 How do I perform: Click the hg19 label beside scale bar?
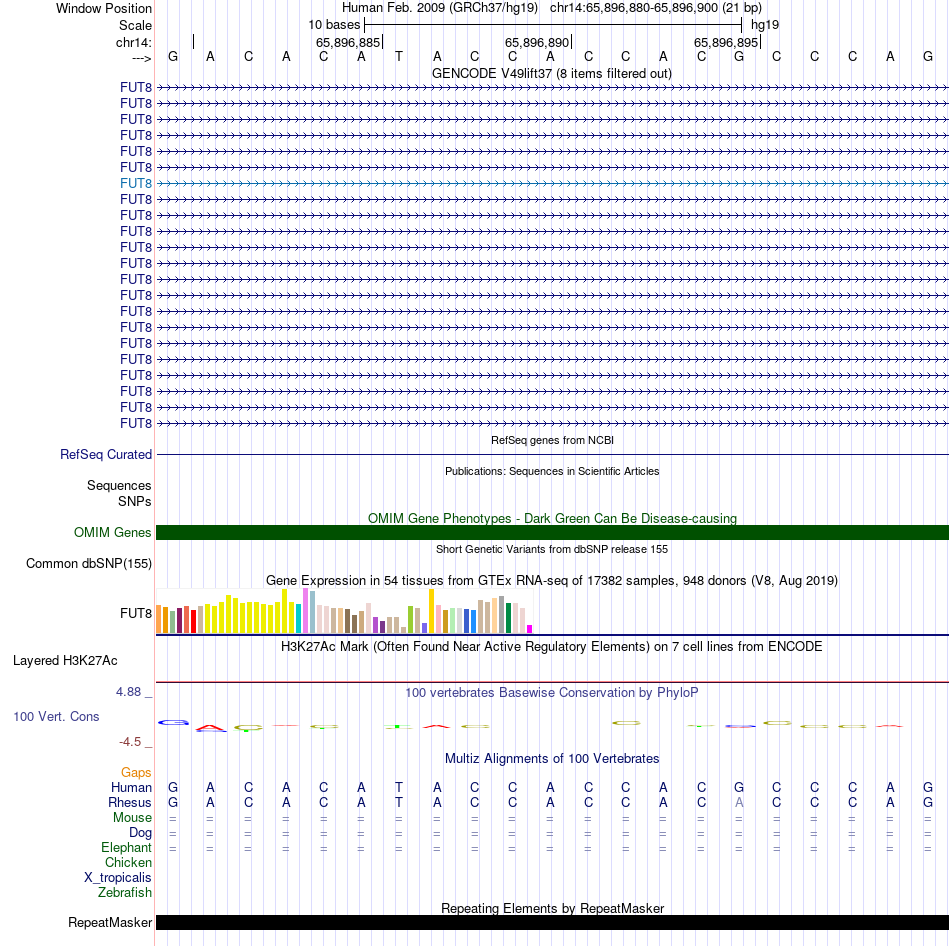coord(765,25)
